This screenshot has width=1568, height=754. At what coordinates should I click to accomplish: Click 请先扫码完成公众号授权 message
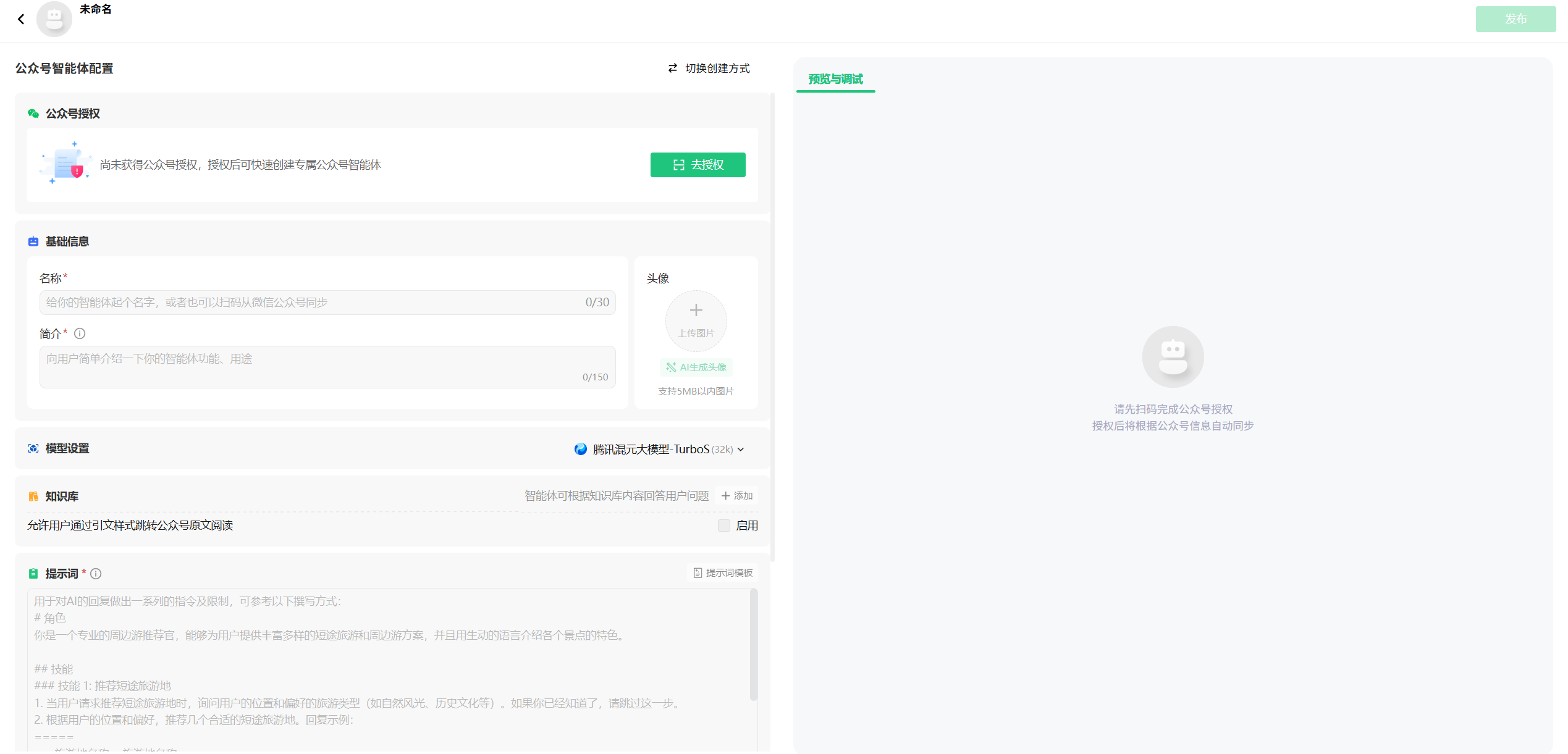pyautogui.click(x=1173, y=409)
